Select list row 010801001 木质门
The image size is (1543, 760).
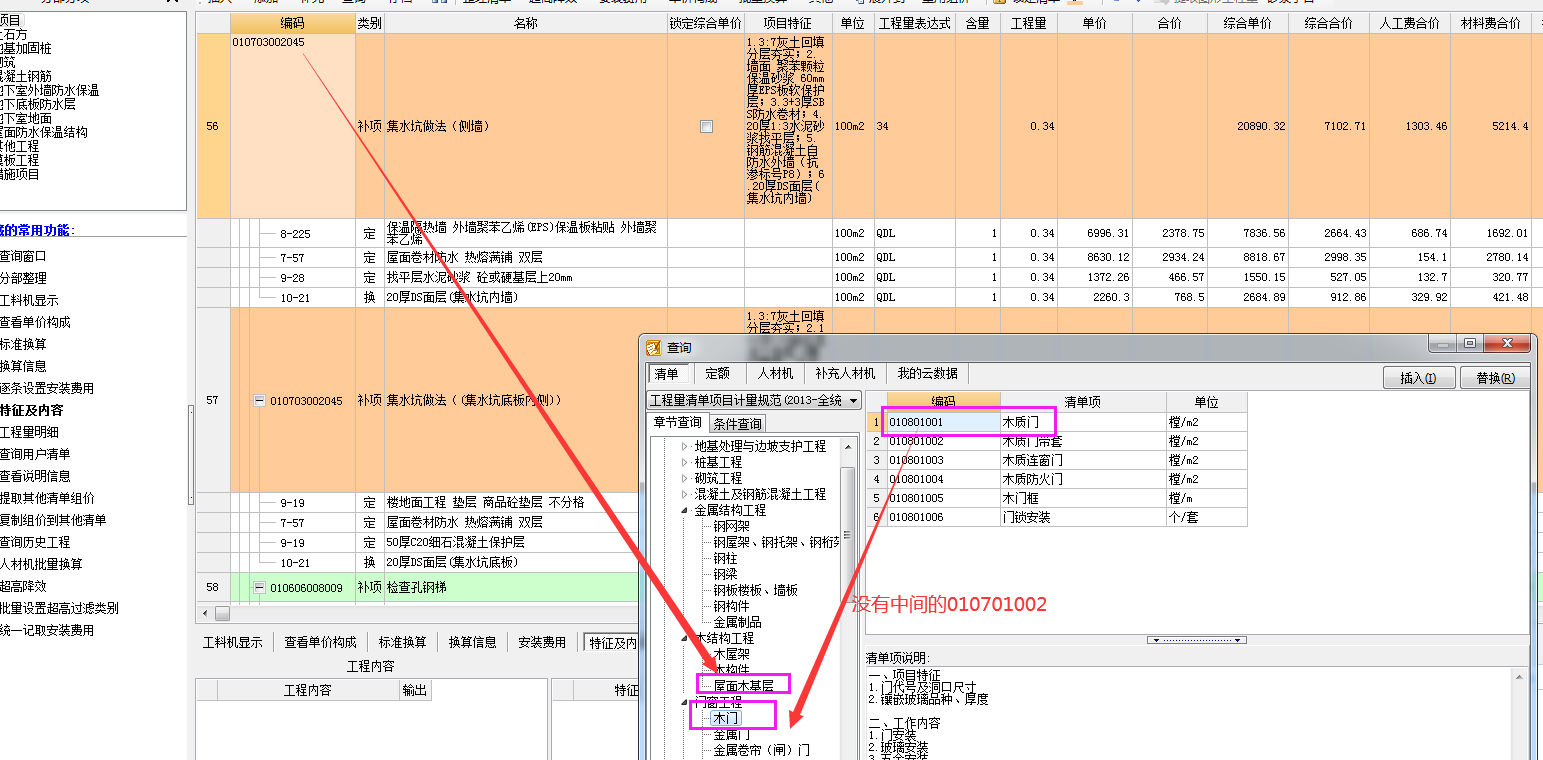pos(1056,422)
